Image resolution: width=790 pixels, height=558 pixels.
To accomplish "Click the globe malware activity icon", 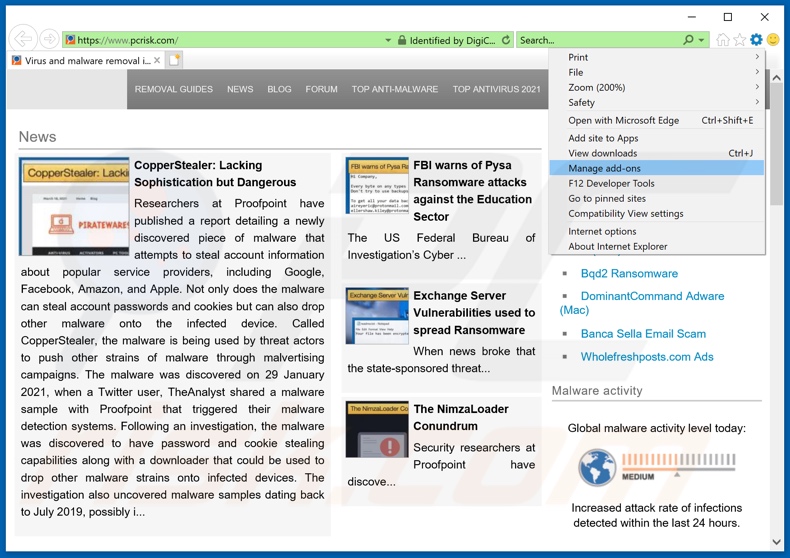I will coord(597,467).
